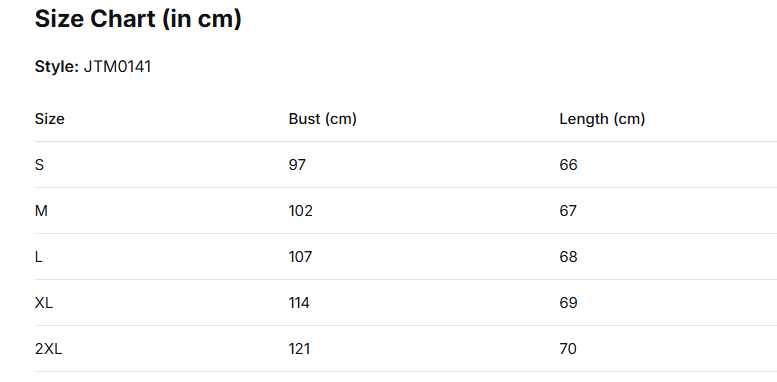
Task: Click the bust value 102
Action: 301,211
